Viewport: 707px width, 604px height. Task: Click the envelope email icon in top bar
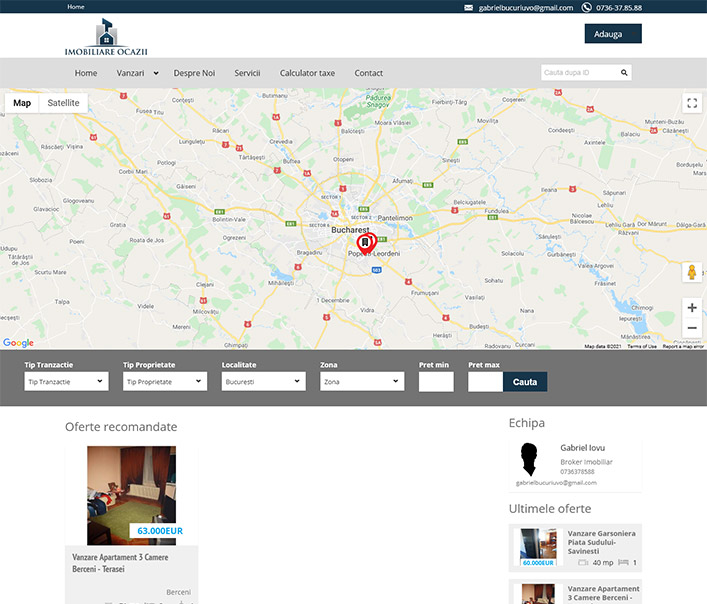468,8
